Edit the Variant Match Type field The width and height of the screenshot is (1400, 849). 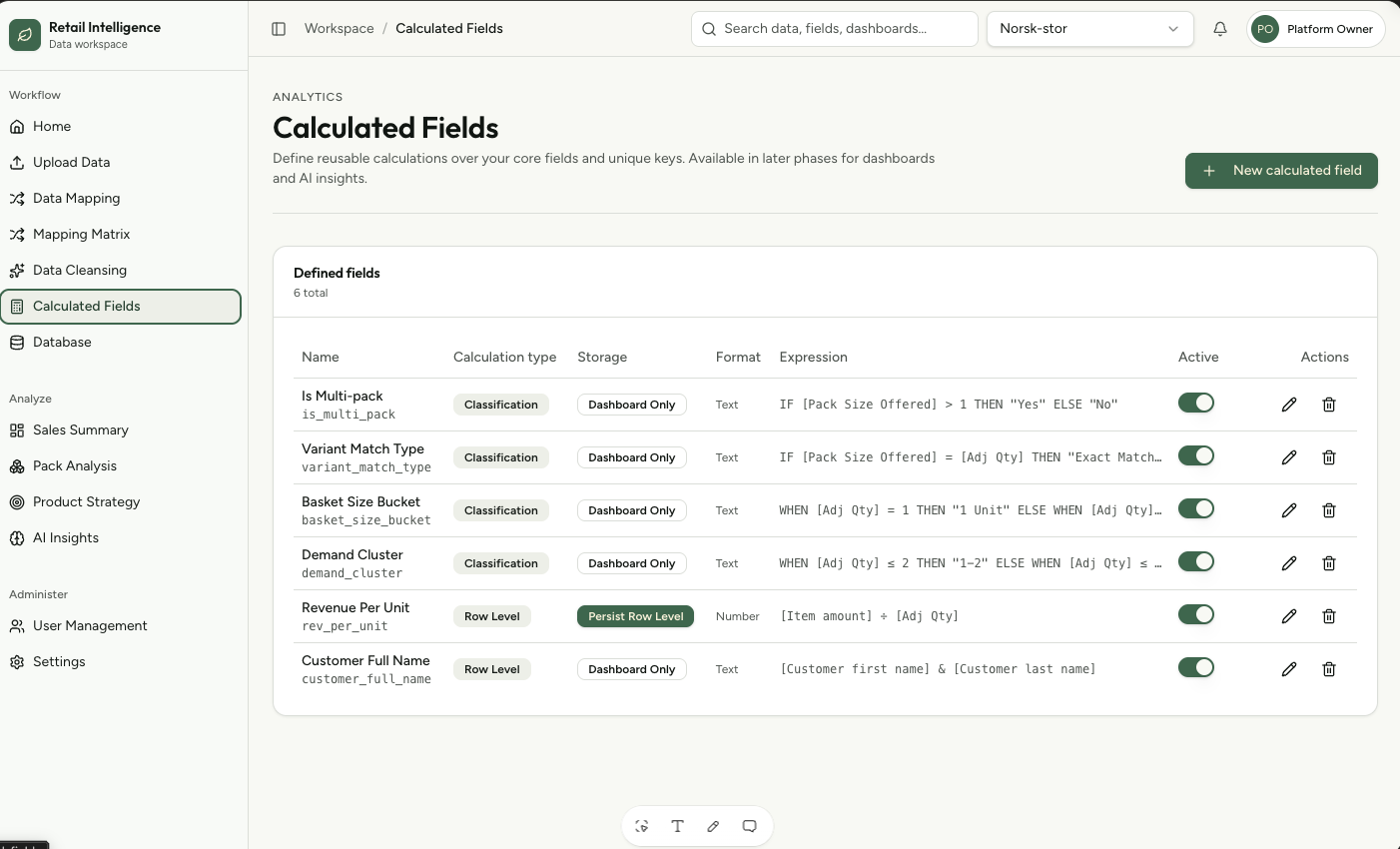pos(1289,457)
